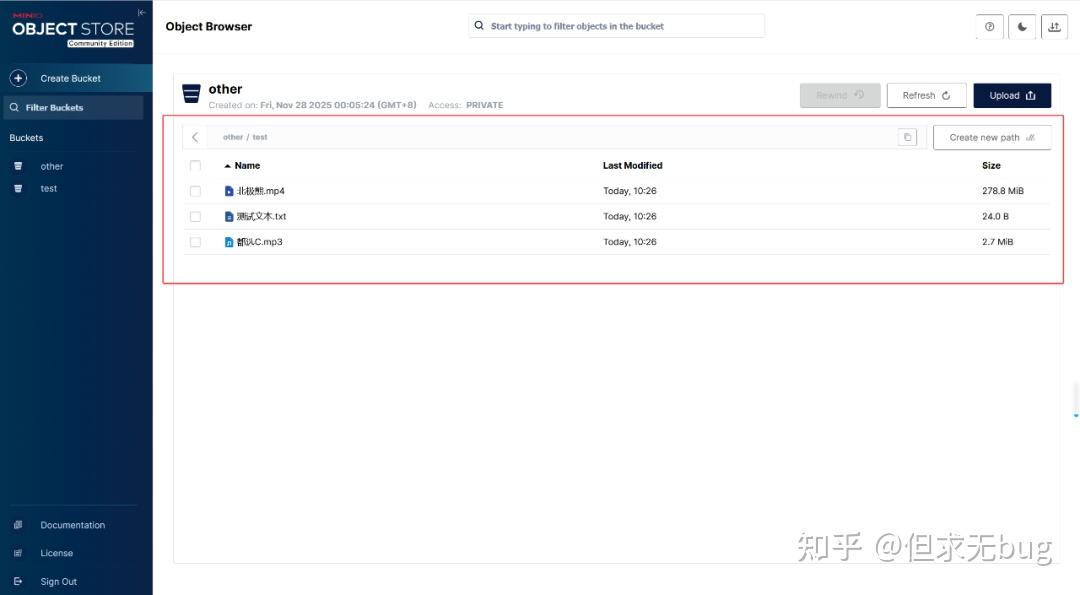Screen dimensions: 1080x595
Task: Click the Last Modified time of .mp4
Action: [630, 191]
